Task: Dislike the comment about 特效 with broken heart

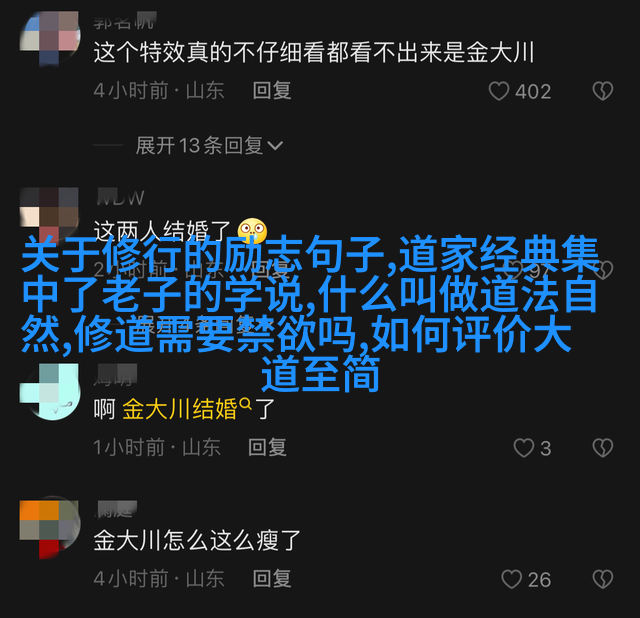Action: [603, 91]
